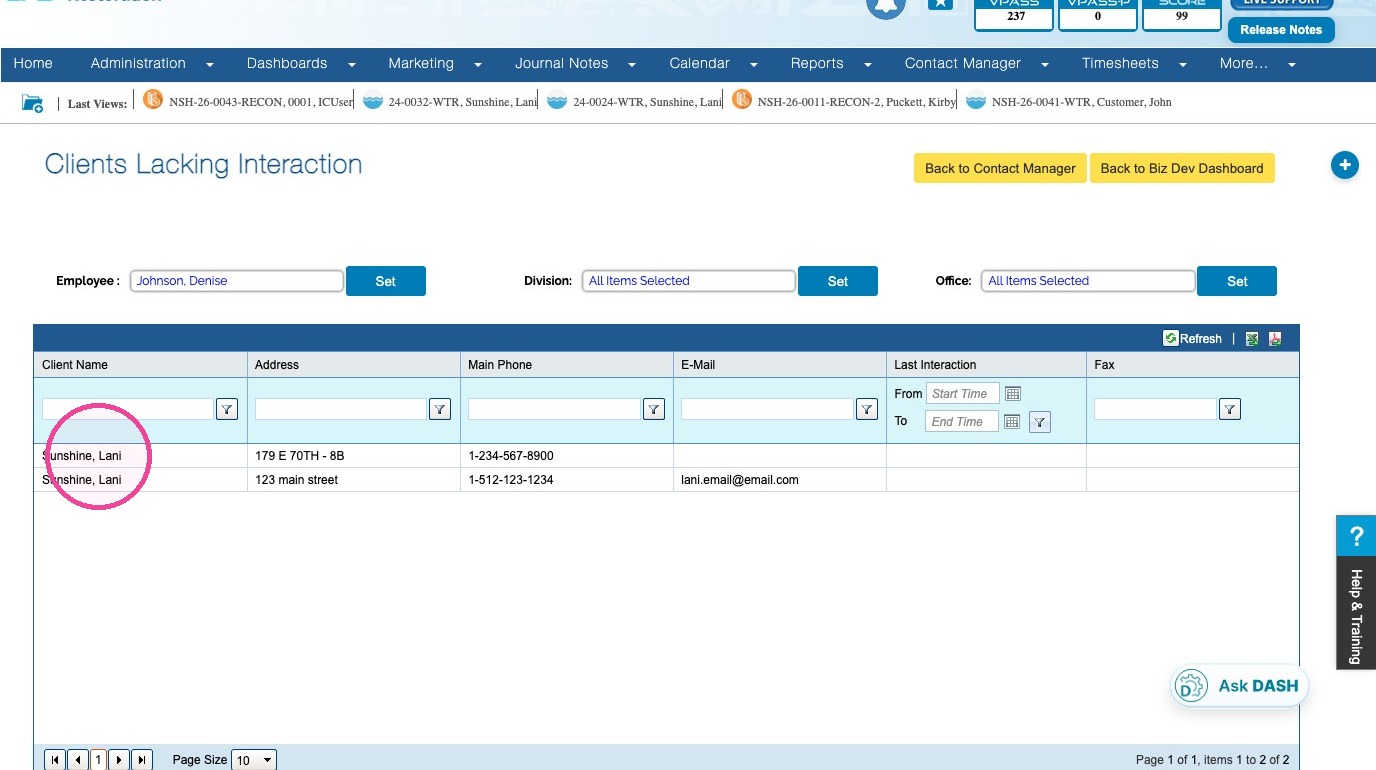
Task: Click Back to Biz Dev Dashboard button
Action: 1182,168
